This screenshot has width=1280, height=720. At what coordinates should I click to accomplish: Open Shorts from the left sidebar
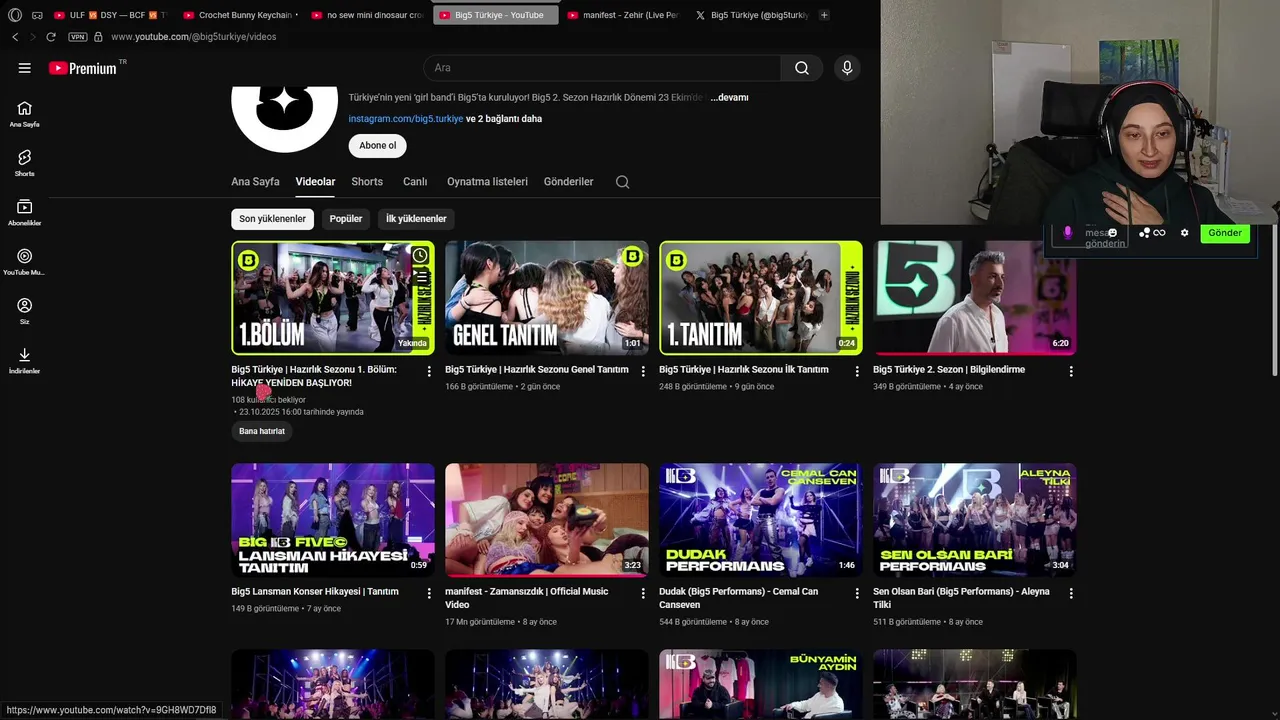pyautogui.click(x=24, y=163)
